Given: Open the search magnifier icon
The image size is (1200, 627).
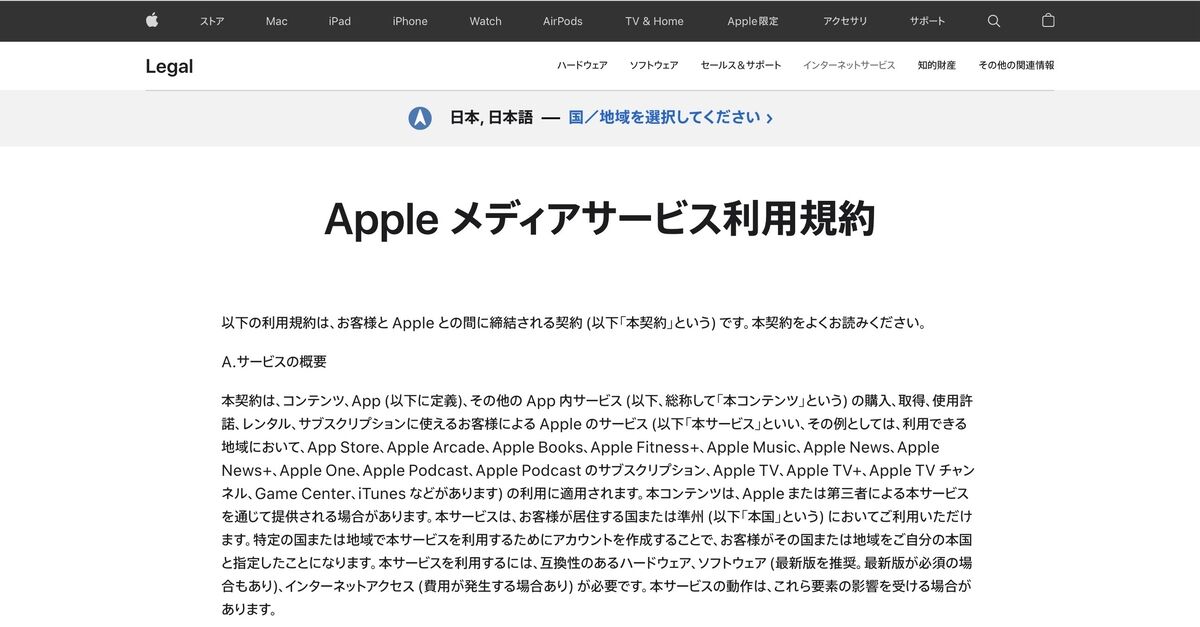Looking at the screenshot, I should click(x=993, y=21).
